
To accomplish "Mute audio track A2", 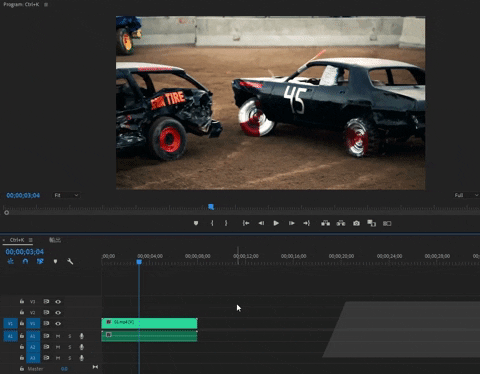I will pos(58,347).
